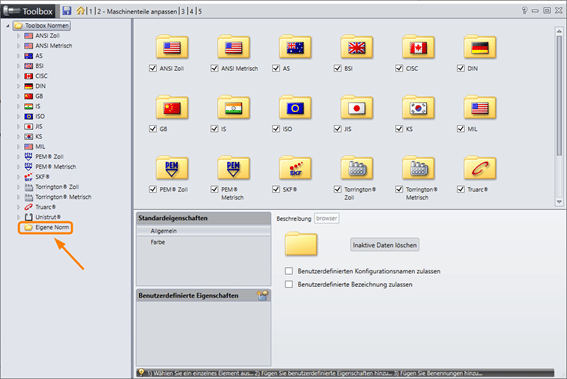Viewport: 567px width, 379px height.
Task: Open the ANSI Metrisch folder icon
Action: pos(234,47)
